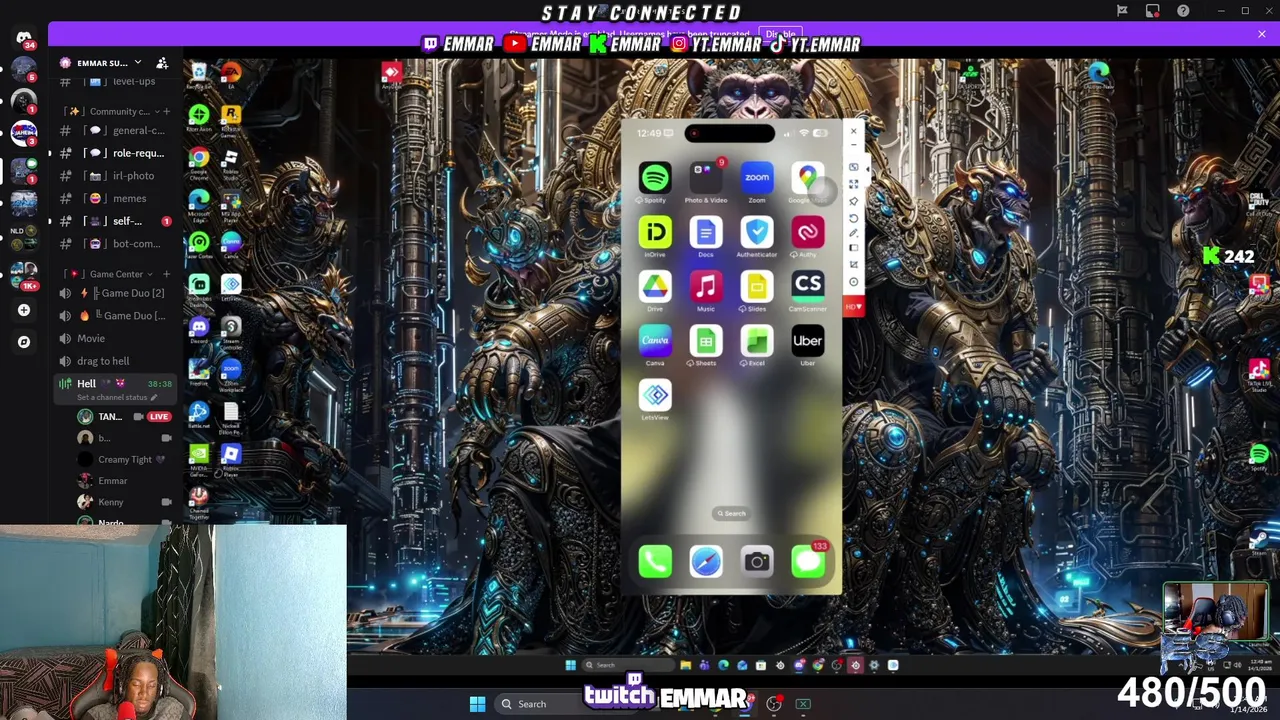Screen dimensions: 1280x720
Task: Open Spotify on the mirrored phone screen
Action: point(655,178)
